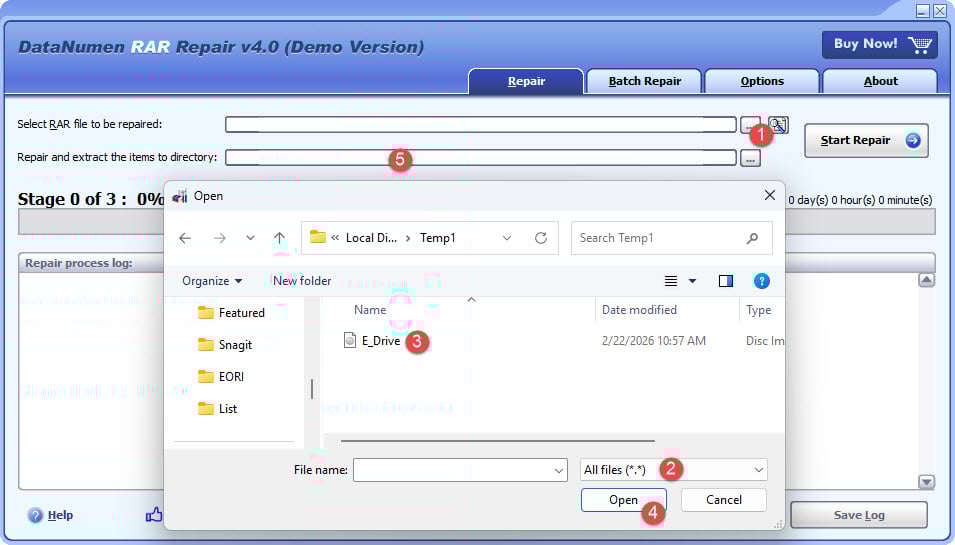The height and width of the screenshot is (545, 955).
Task: Go up one folder level
Action: click(x=280, y=238)
